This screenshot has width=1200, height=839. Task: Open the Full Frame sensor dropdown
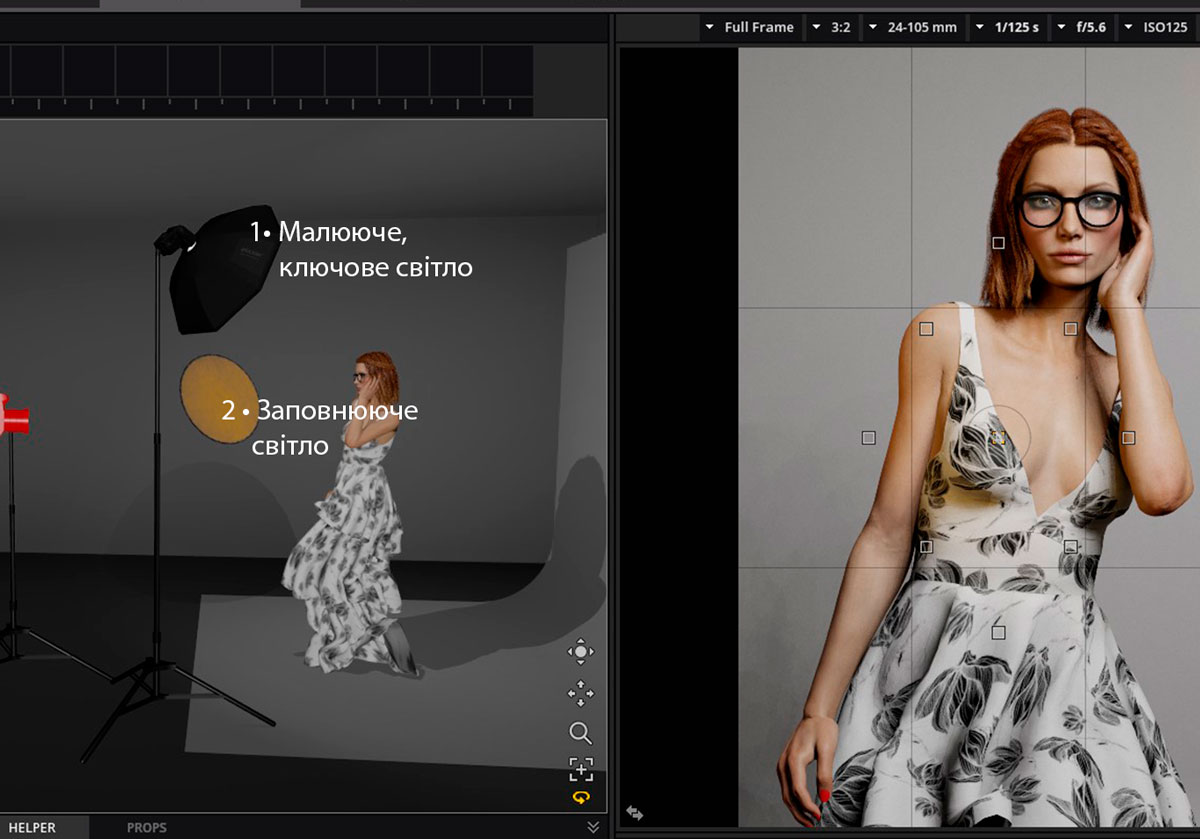pos(749,27)
